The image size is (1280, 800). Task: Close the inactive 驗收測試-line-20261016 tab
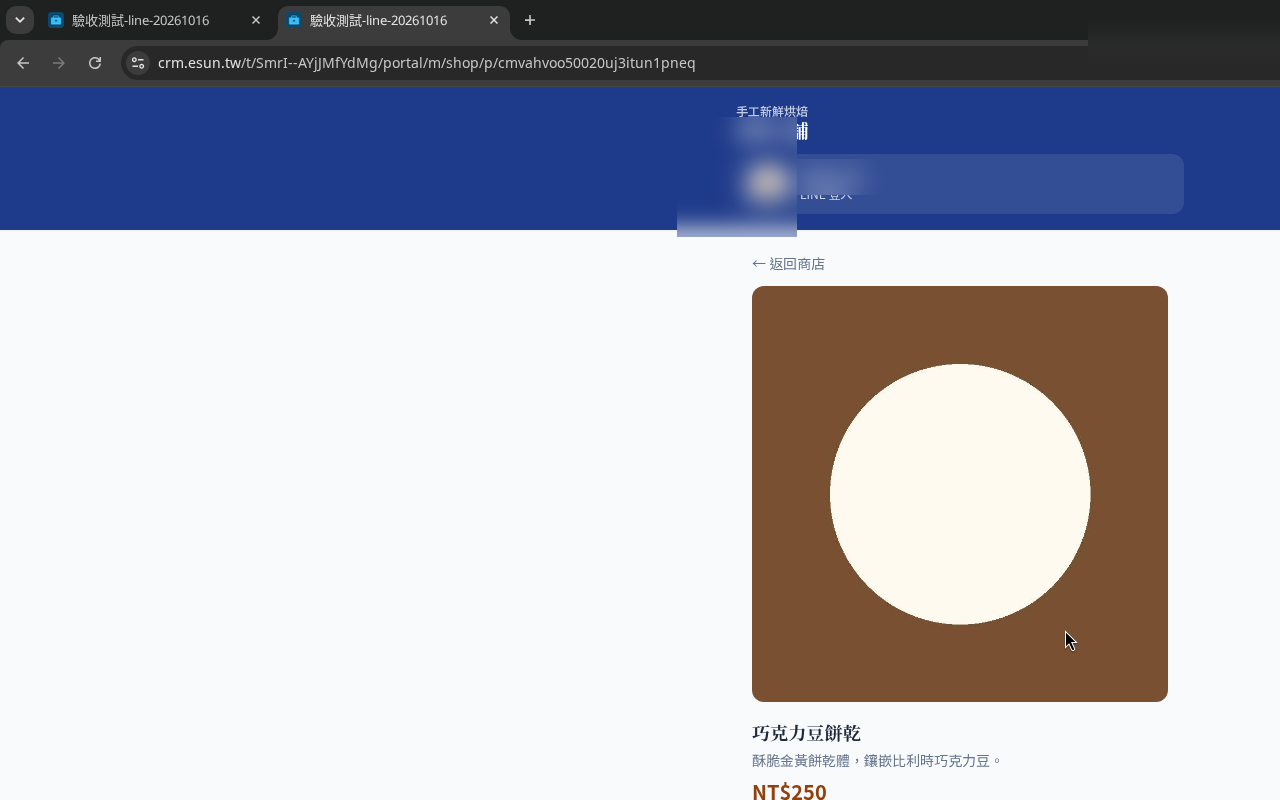(256, 20)
